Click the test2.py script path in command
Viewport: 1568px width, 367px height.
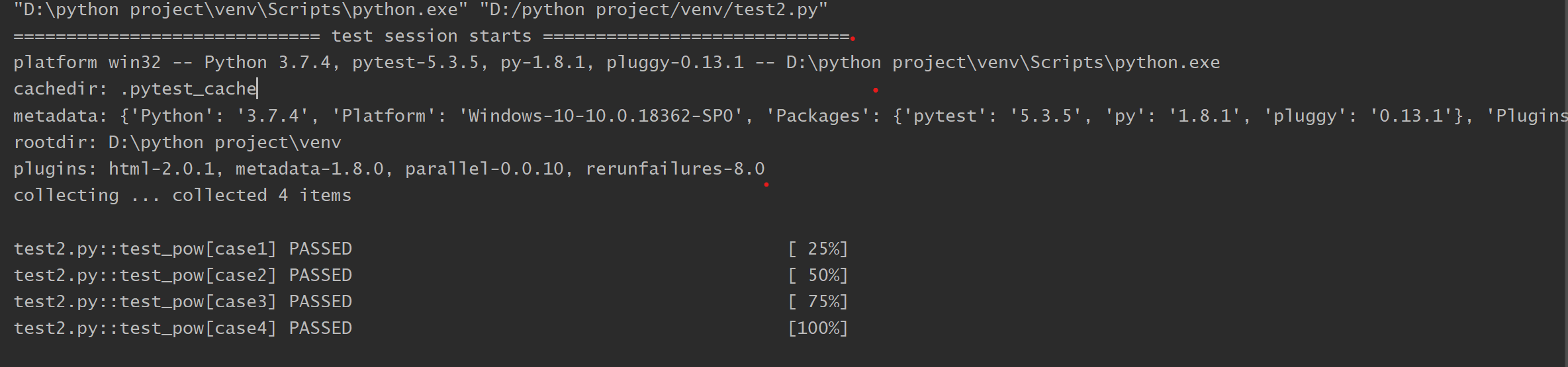(x=654, y=10)
